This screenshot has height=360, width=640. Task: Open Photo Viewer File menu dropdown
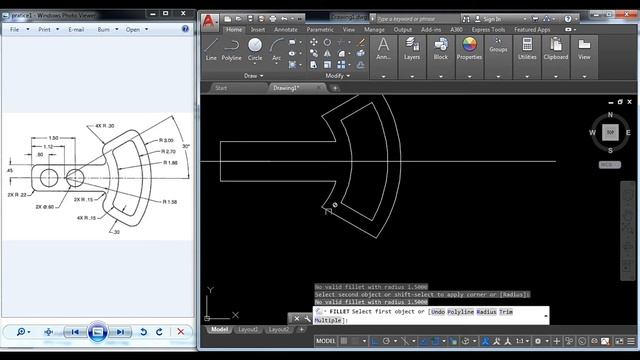coord(19,29)
